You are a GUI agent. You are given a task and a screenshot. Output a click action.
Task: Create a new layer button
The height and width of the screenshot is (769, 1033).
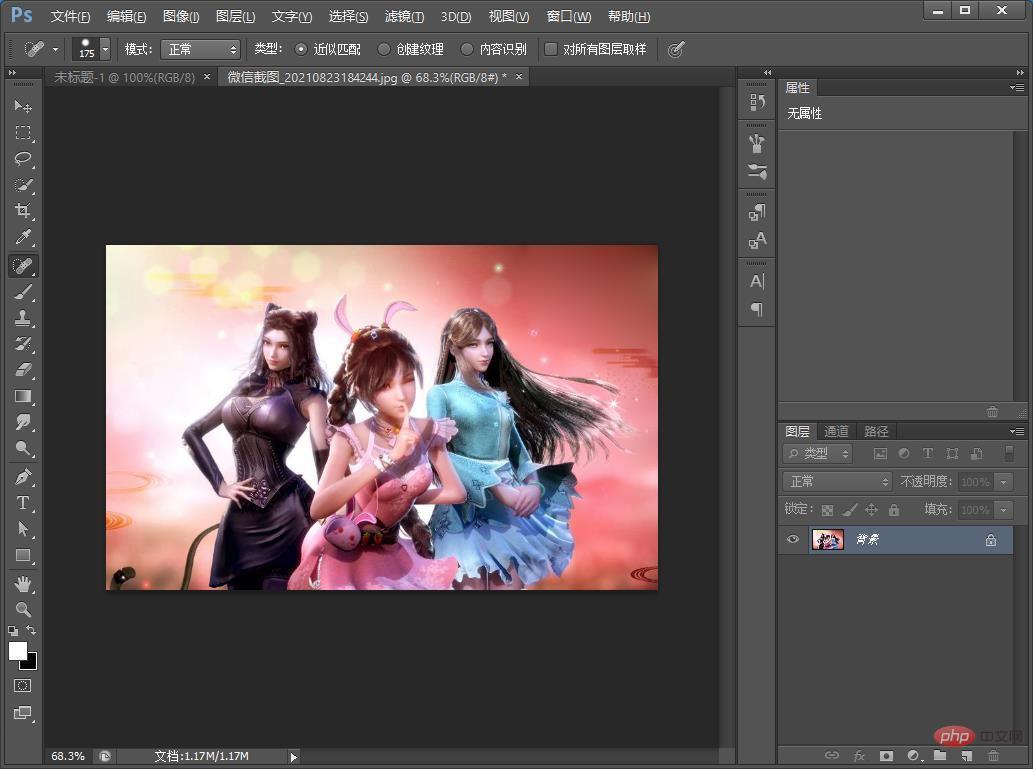(x=966, y=755)
